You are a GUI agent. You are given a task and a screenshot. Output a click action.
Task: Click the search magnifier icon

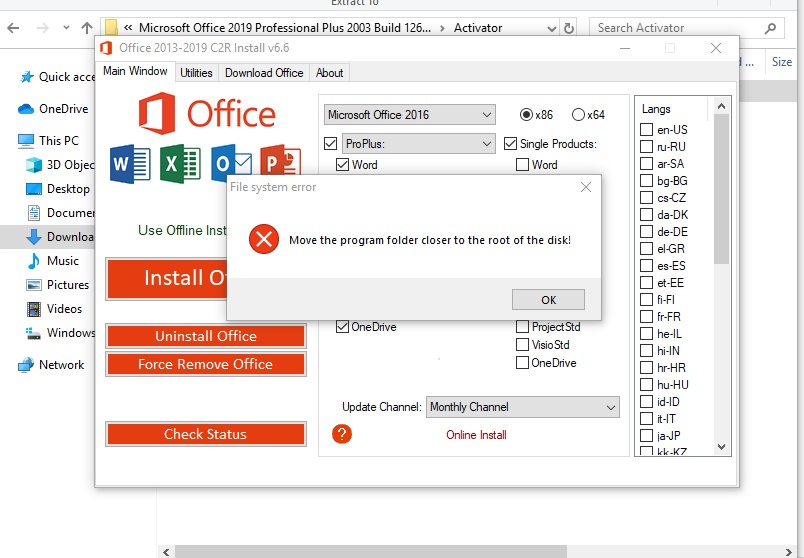770,28
